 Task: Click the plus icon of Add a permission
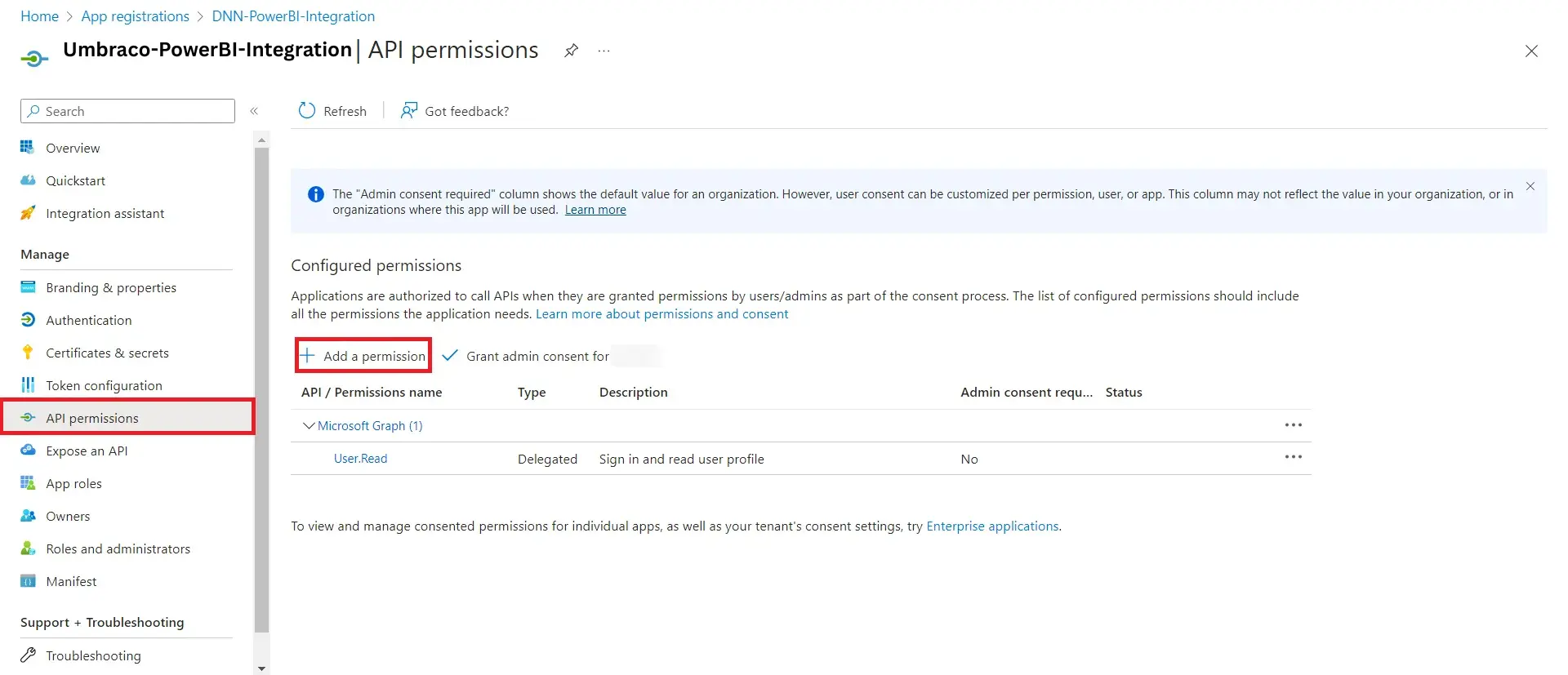point(307,355)
